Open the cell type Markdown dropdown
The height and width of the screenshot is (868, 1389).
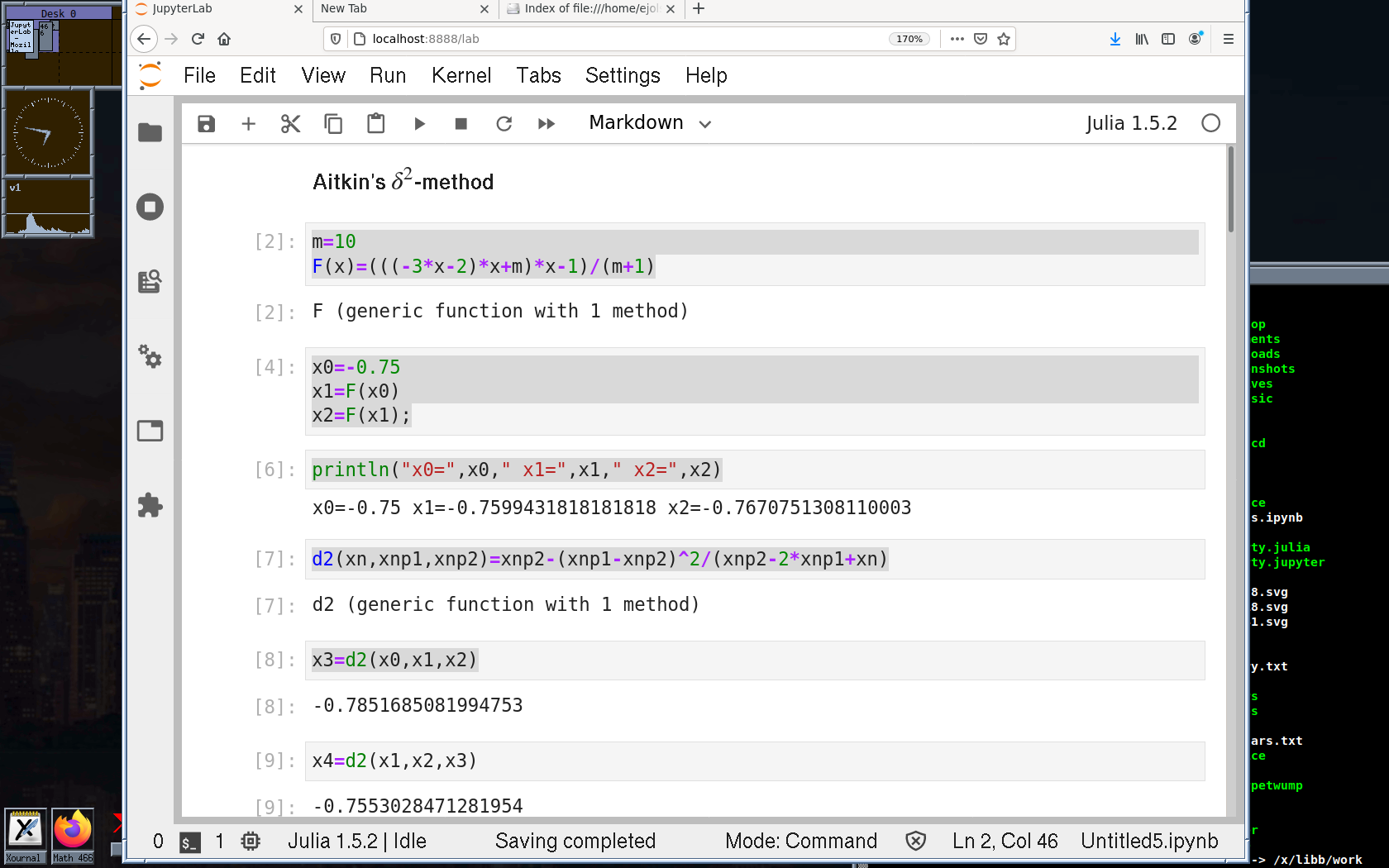click(x=650, y=123)
